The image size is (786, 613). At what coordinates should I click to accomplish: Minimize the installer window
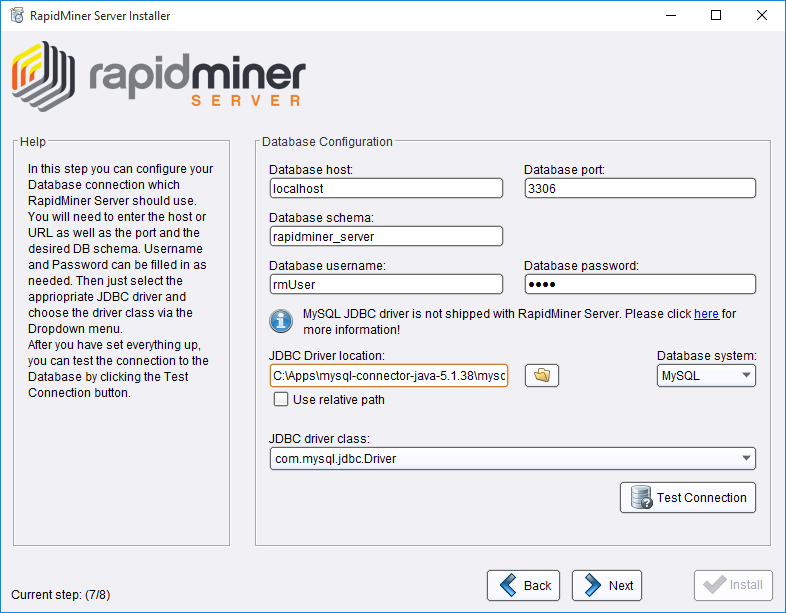click(670, 16)
